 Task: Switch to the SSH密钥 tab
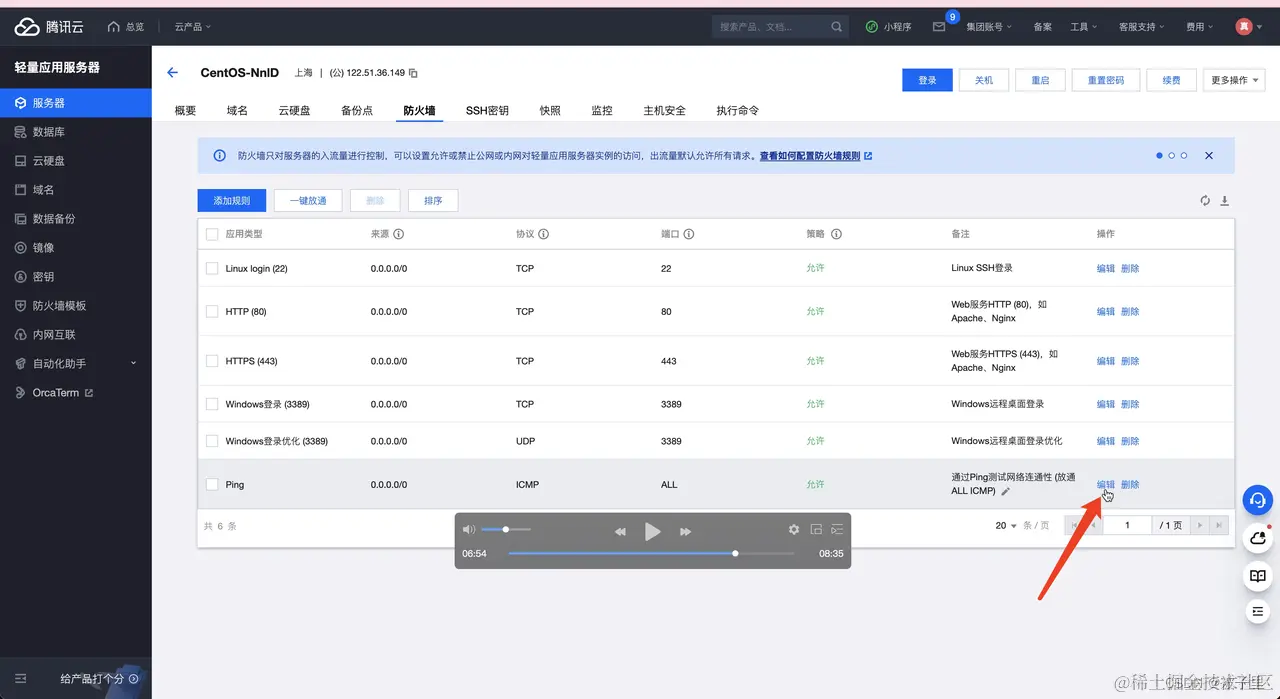coord(487,110)
